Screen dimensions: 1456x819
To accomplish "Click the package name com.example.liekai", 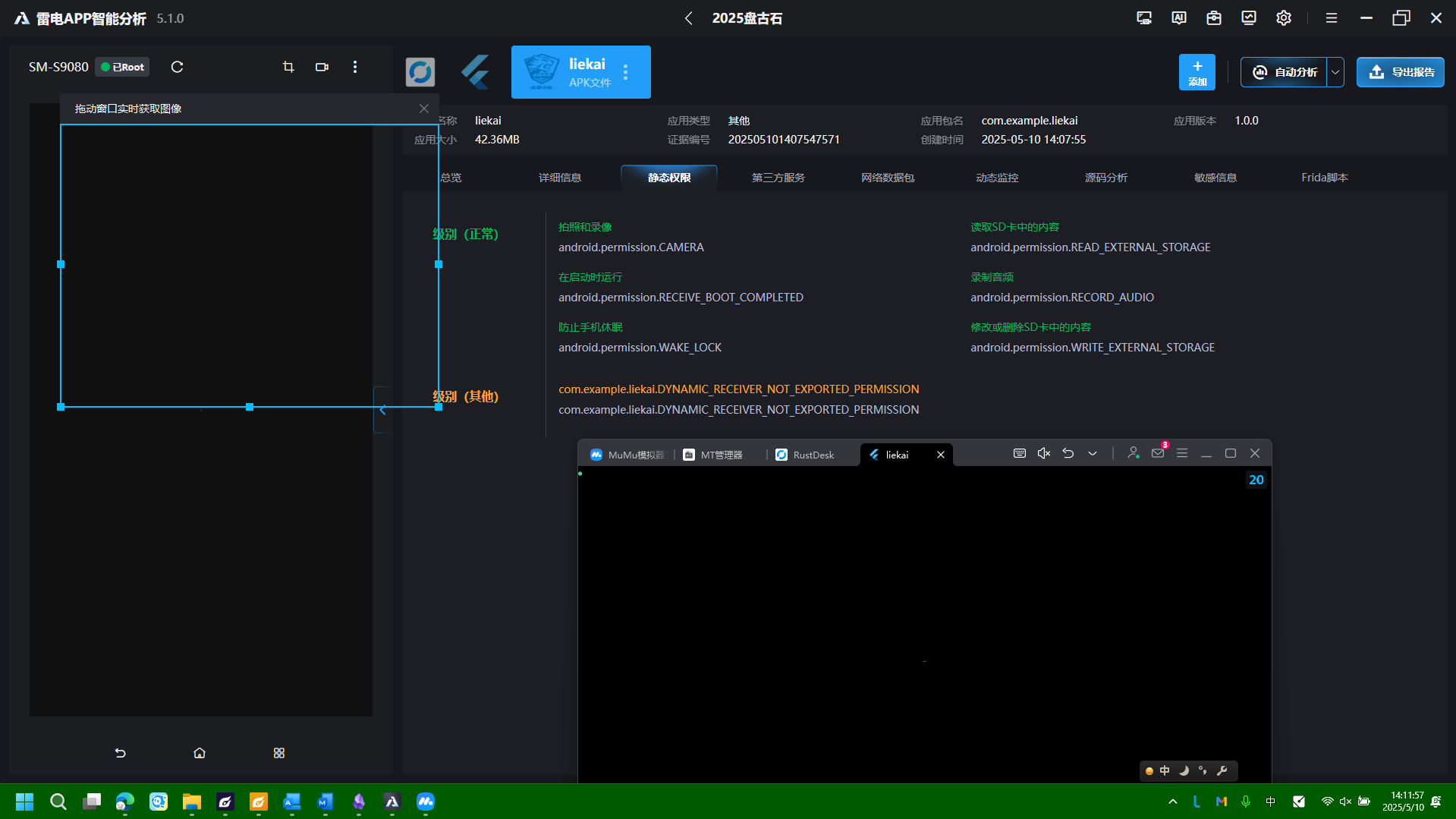I will point(1030,121).
